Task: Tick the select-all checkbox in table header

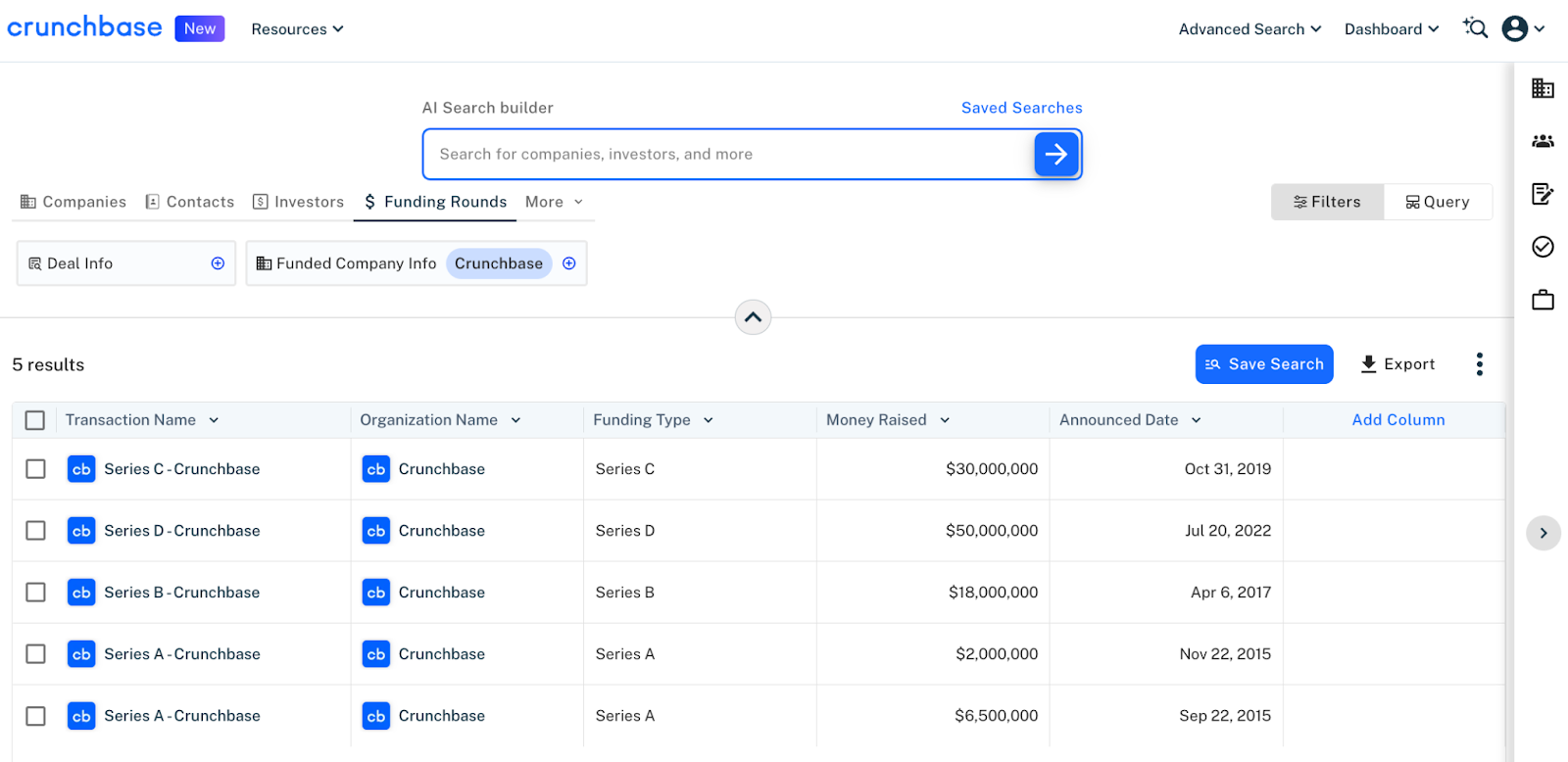Action: [x=35, y=420]
